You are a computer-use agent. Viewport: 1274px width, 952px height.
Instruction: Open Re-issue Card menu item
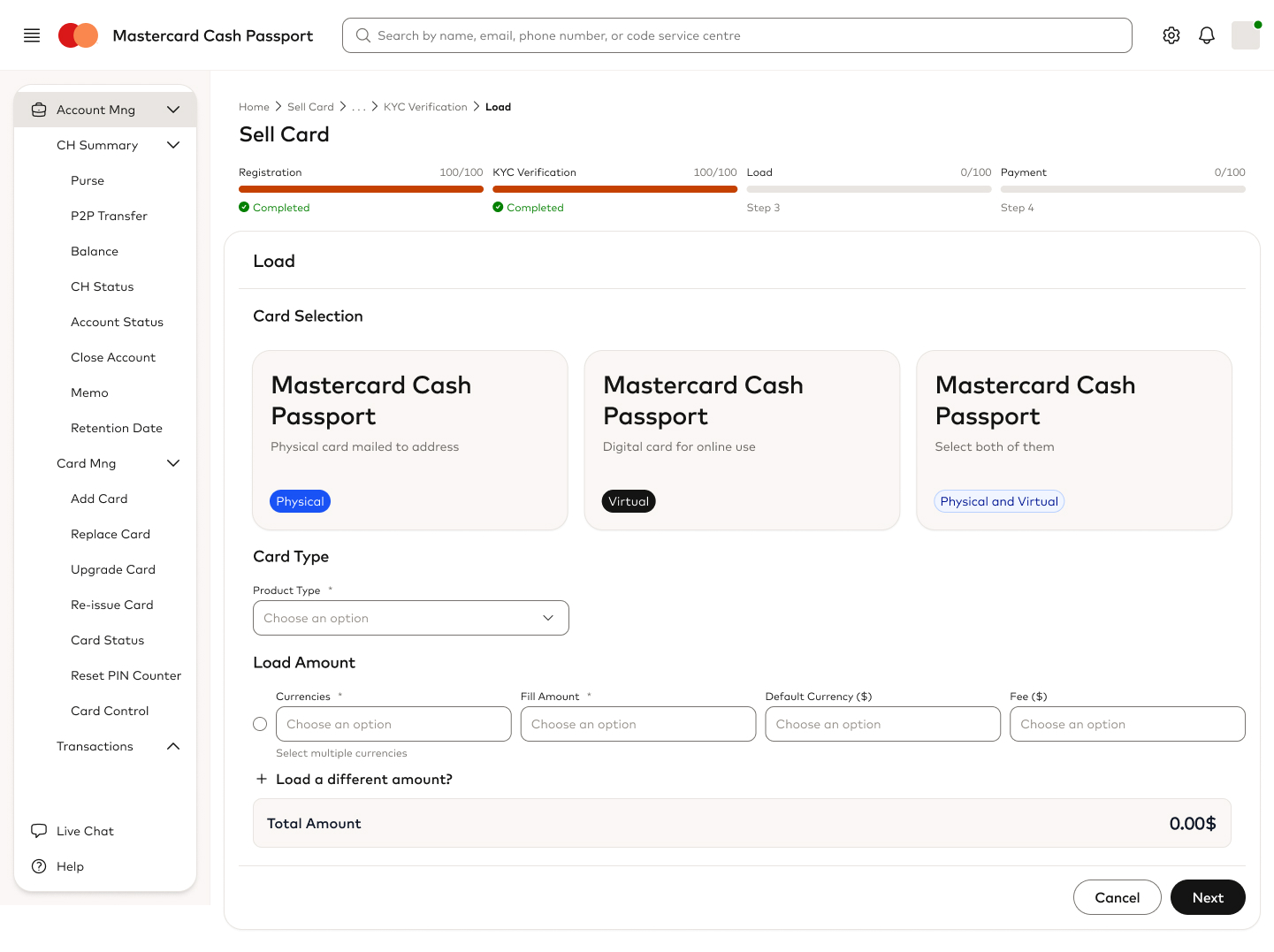[112, 605]
